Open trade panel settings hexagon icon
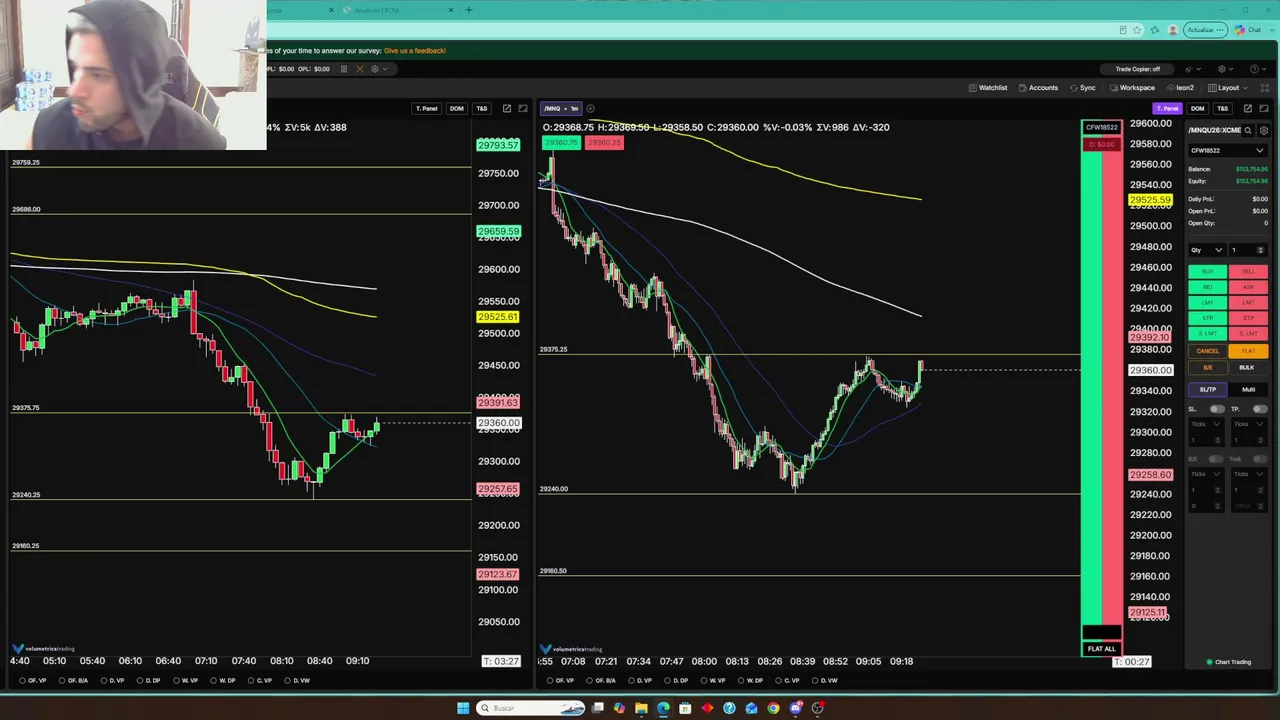 point(1264,130)
